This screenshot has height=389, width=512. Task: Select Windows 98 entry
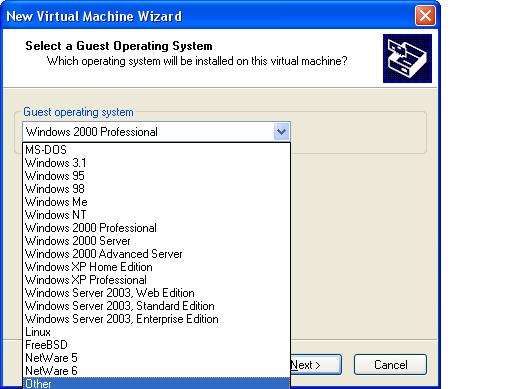pos(157,189)
